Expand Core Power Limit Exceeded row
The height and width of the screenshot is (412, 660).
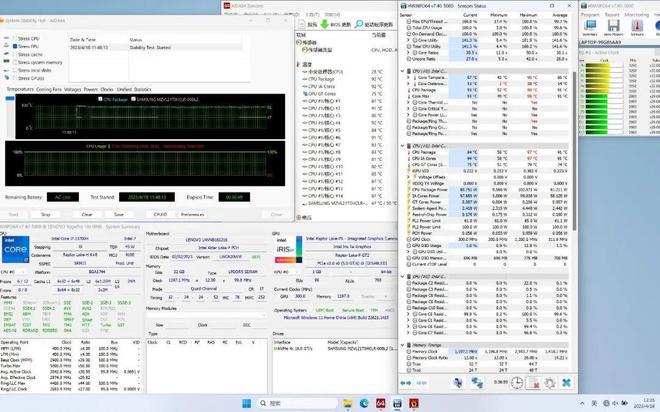click(x=408, y=115)
